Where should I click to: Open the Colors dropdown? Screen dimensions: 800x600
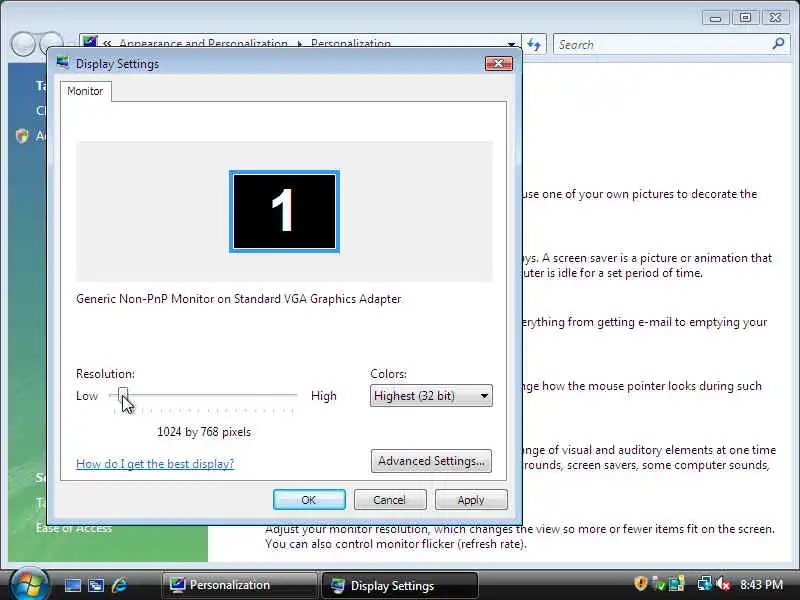431,396
